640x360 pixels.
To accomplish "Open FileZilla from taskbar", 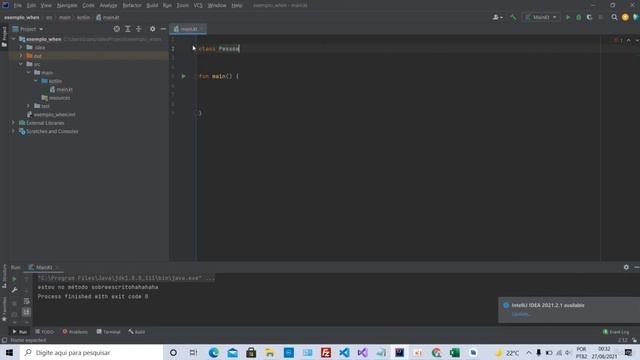I will (x=326, y=352).
